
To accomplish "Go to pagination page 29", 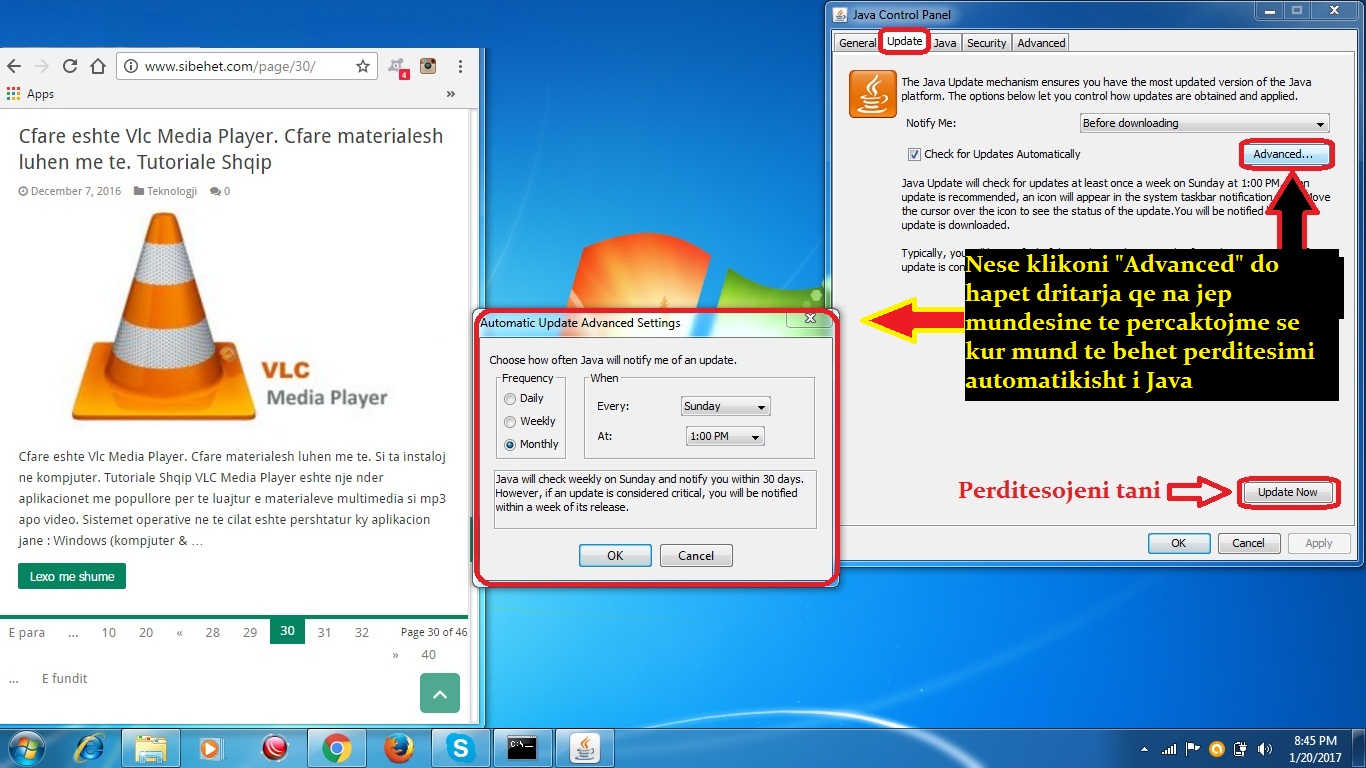I will (x=250, y=632).
